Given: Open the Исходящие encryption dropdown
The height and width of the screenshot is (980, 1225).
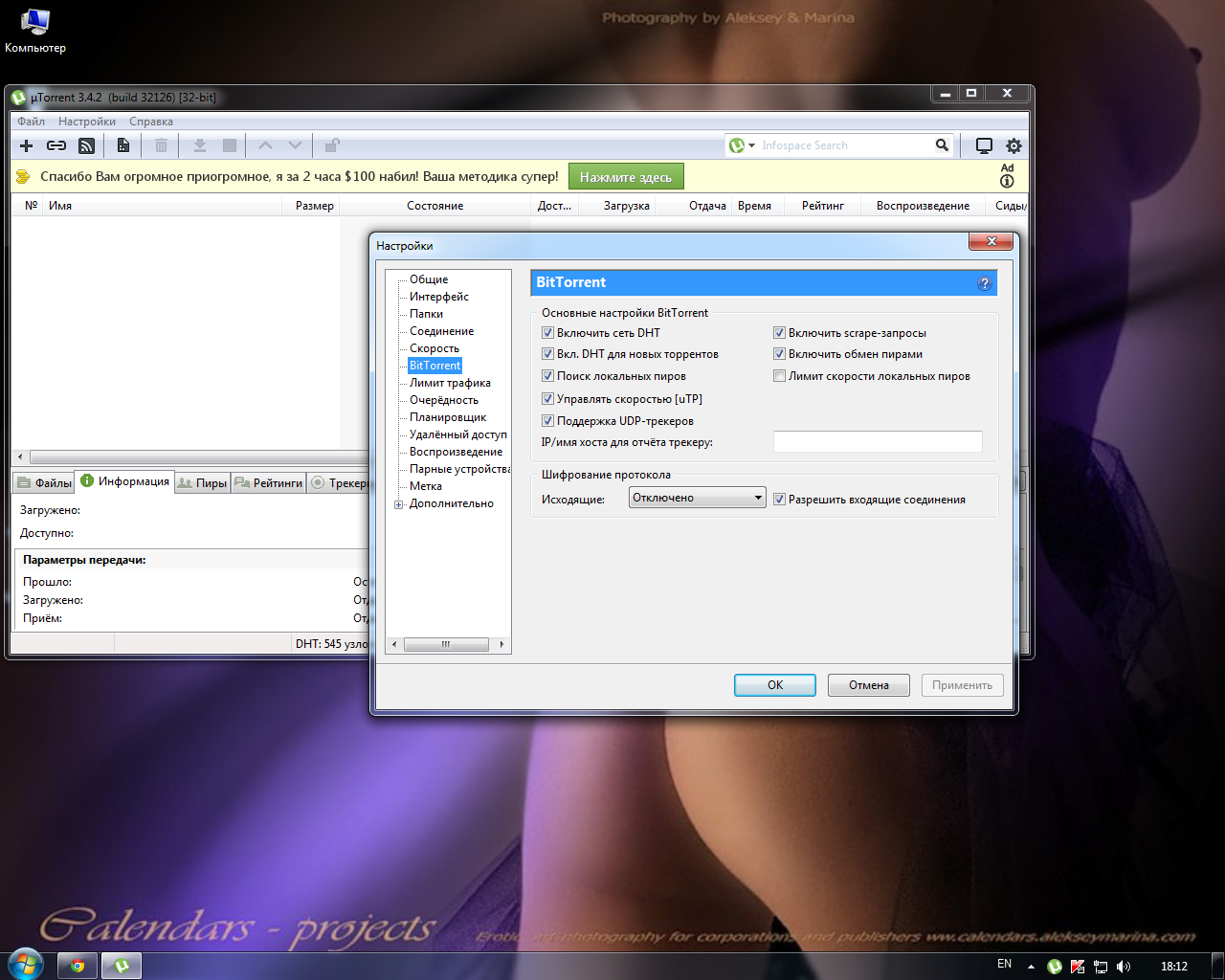Looking at the screenshot, I should coord(697,498).
